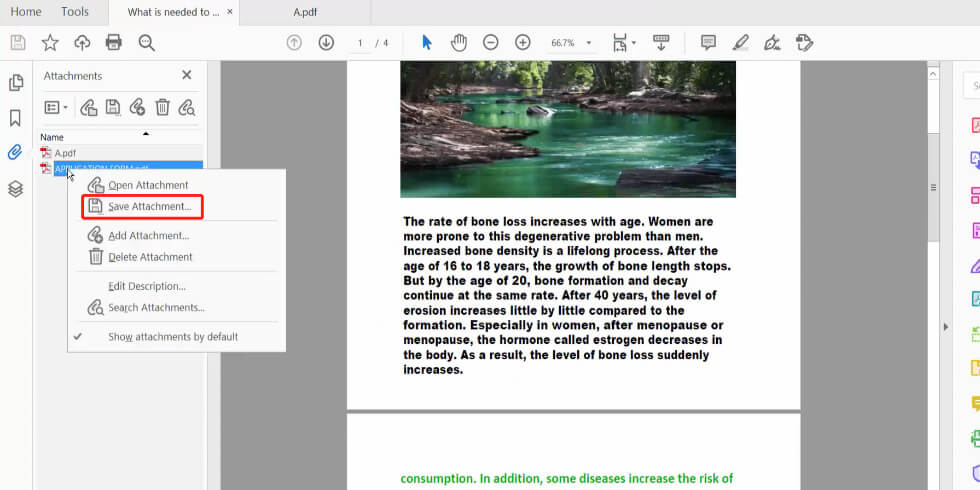Close the 'What is needed to...' tab
Screen dimensions: 980x490
click(230, 12)
